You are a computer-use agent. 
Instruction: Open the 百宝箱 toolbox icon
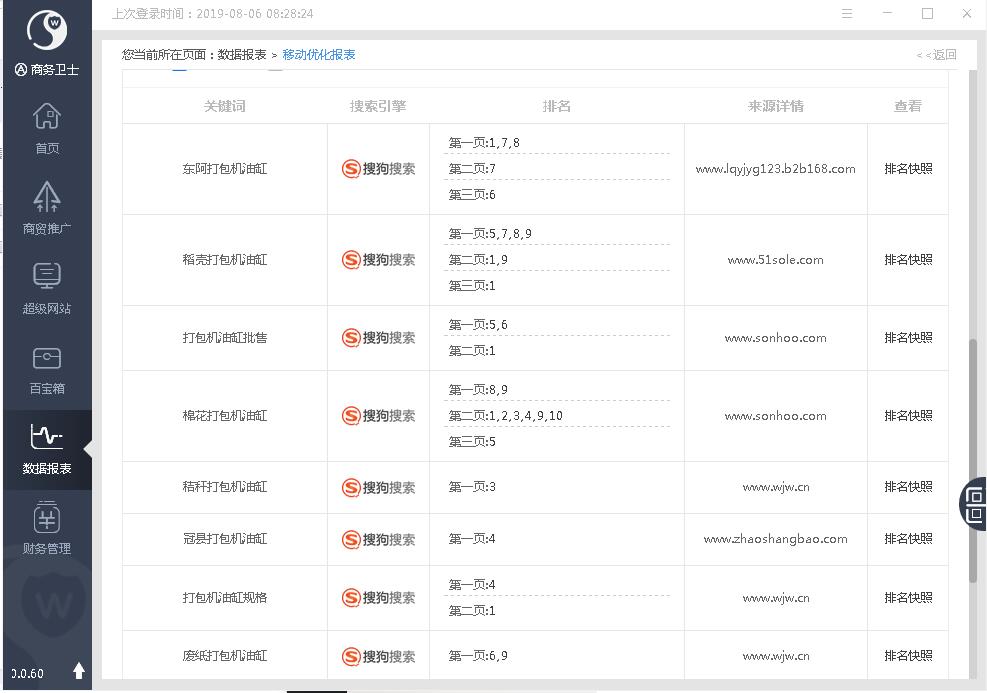(x=47, y=358)
